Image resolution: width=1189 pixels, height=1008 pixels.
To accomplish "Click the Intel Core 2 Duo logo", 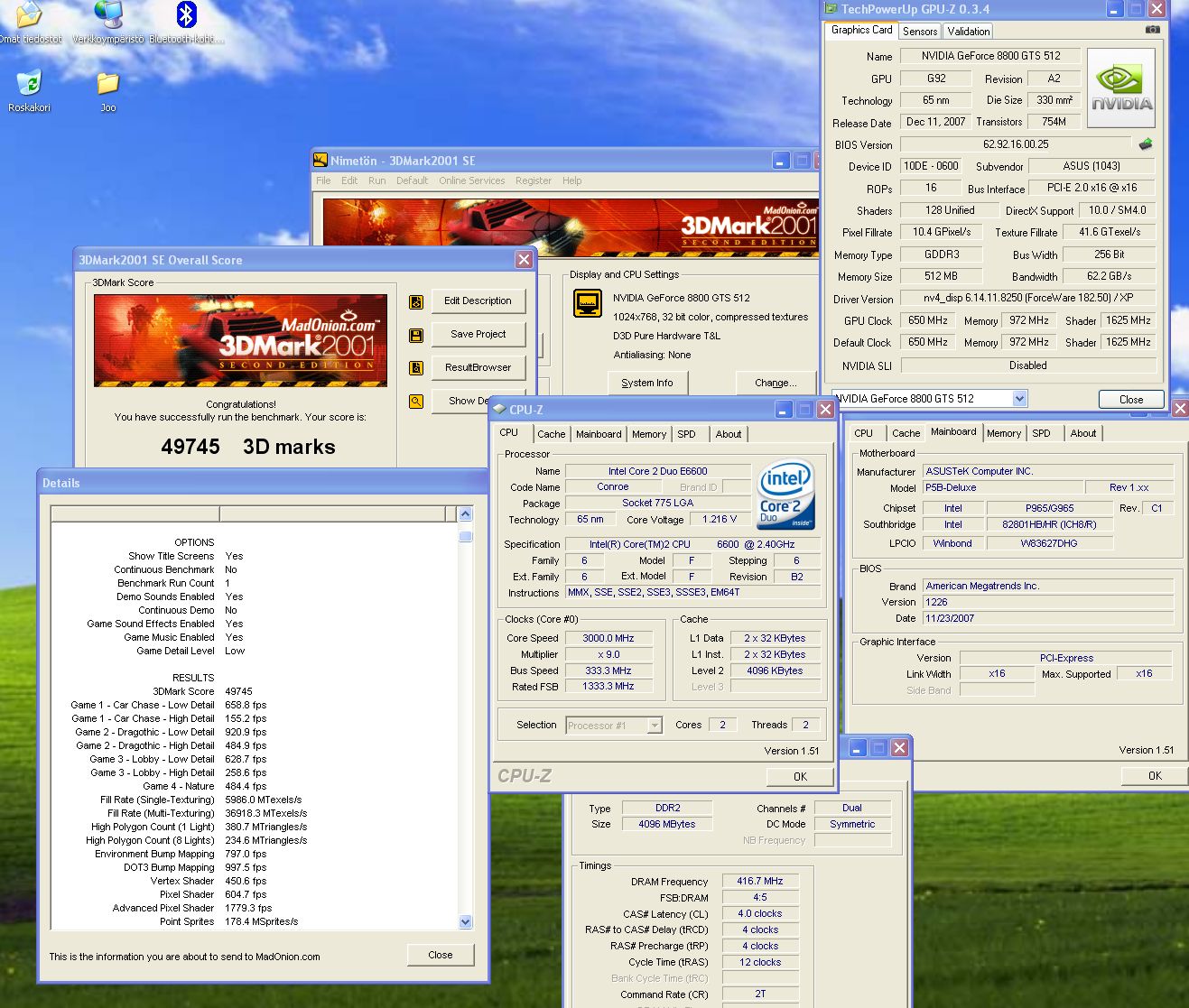I will pyautogui.click(x=785, y=494).
